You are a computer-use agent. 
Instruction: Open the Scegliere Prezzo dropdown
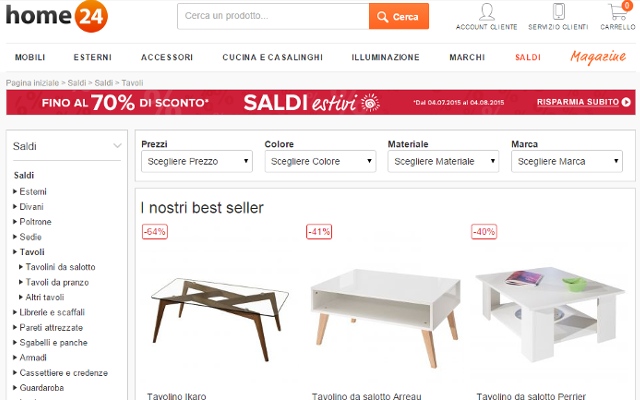[x=197, y=162]
